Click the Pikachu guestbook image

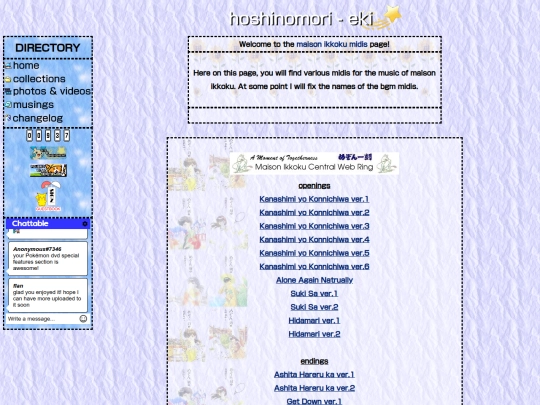(48, 196)
